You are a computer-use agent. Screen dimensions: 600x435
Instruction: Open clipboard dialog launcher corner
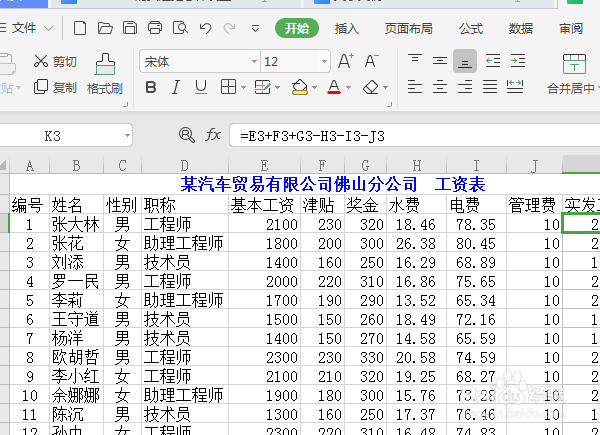click(126, 104)
